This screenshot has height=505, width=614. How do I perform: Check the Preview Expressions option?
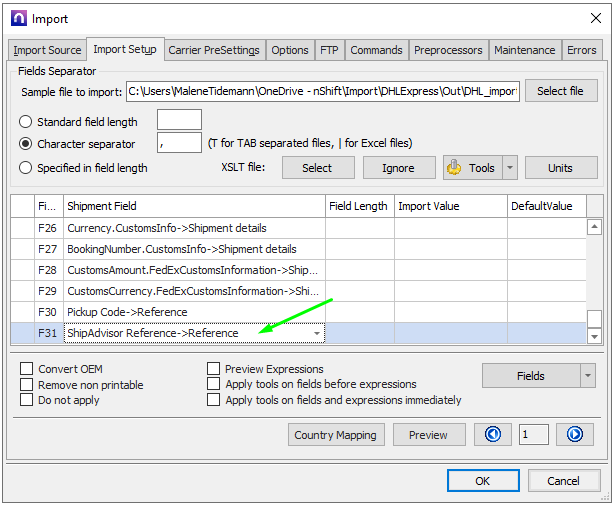[x=214, y=369]
